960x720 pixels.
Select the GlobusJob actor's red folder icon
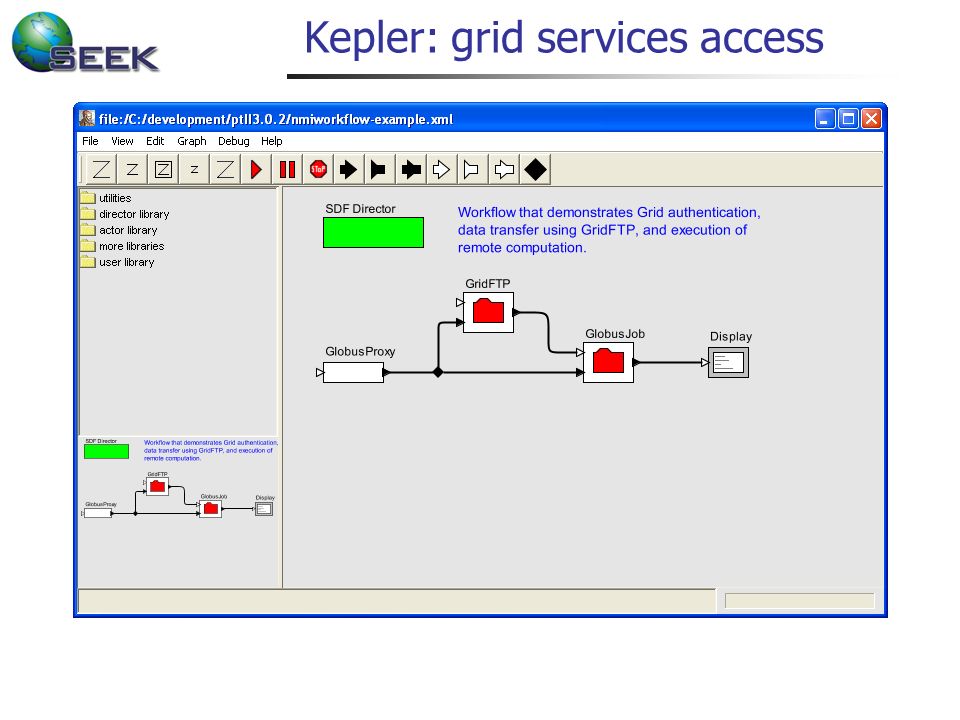point(608,362)
